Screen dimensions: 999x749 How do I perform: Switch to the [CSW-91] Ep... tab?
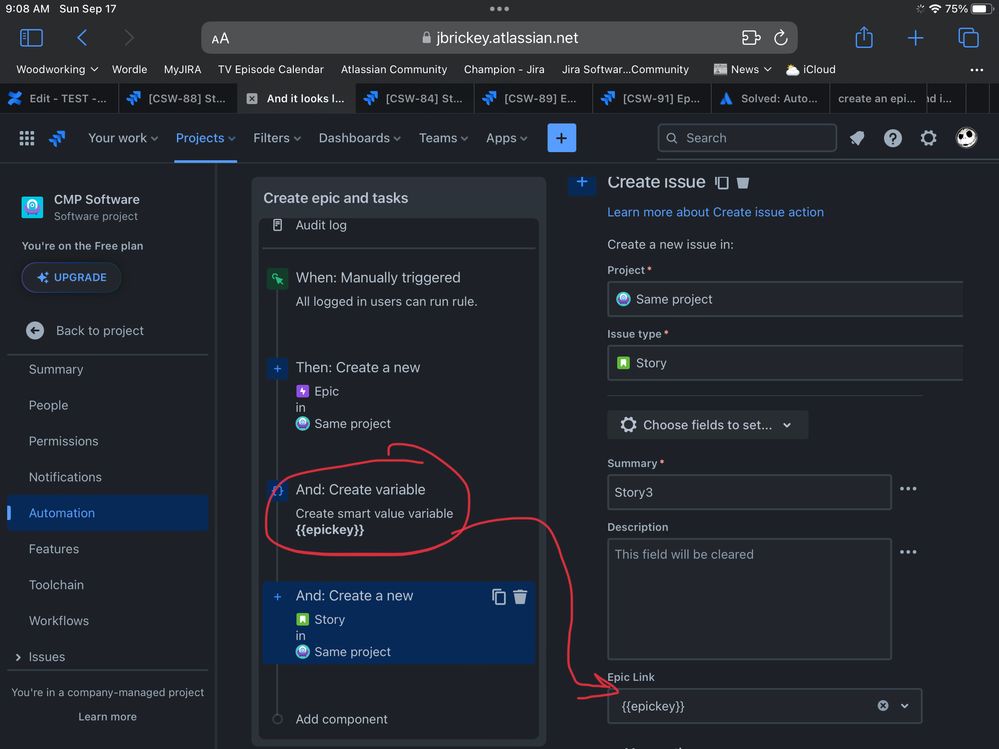[652, 99]
